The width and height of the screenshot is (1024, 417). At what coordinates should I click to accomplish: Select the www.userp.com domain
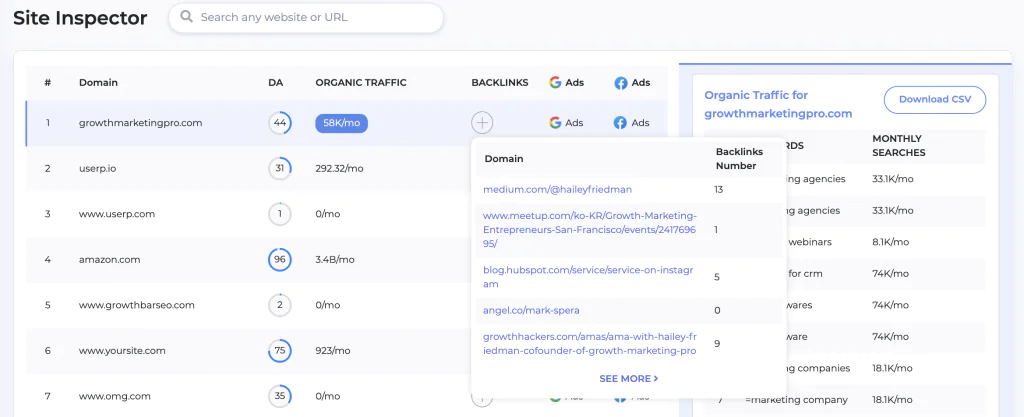coord(117,214)
